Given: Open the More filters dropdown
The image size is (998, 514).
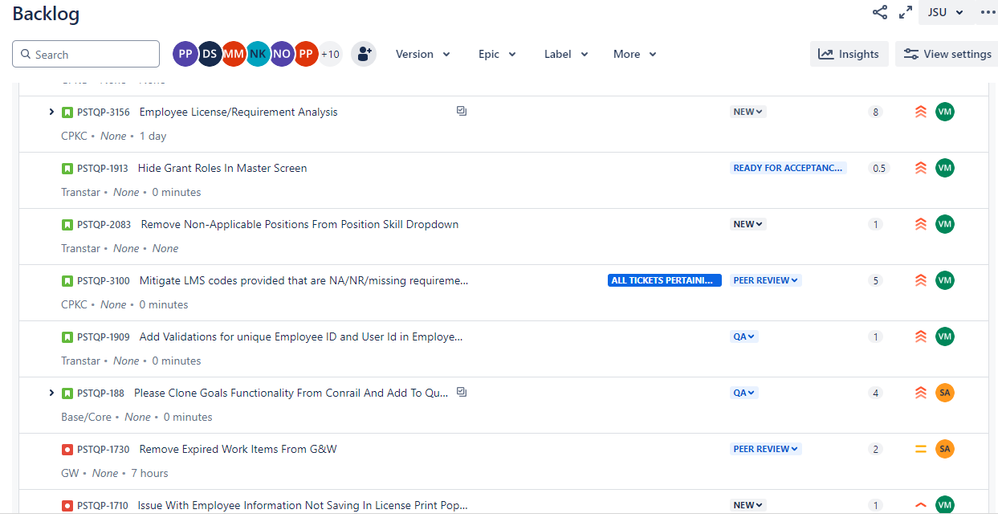Looking at the screenshot, I should 635,54.
